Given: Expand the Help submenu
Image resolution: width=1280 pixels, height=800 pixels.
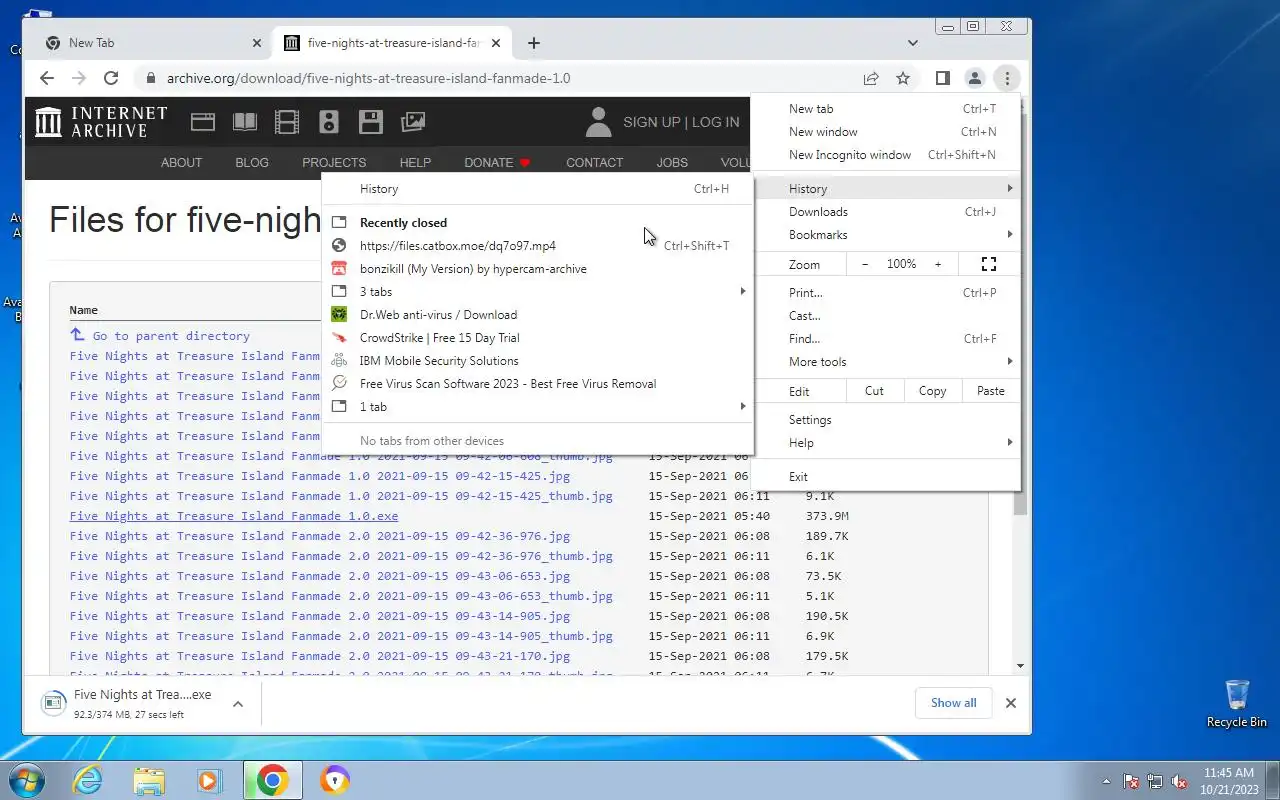Looking at the screenshot, I should click(x=886, y=443).
